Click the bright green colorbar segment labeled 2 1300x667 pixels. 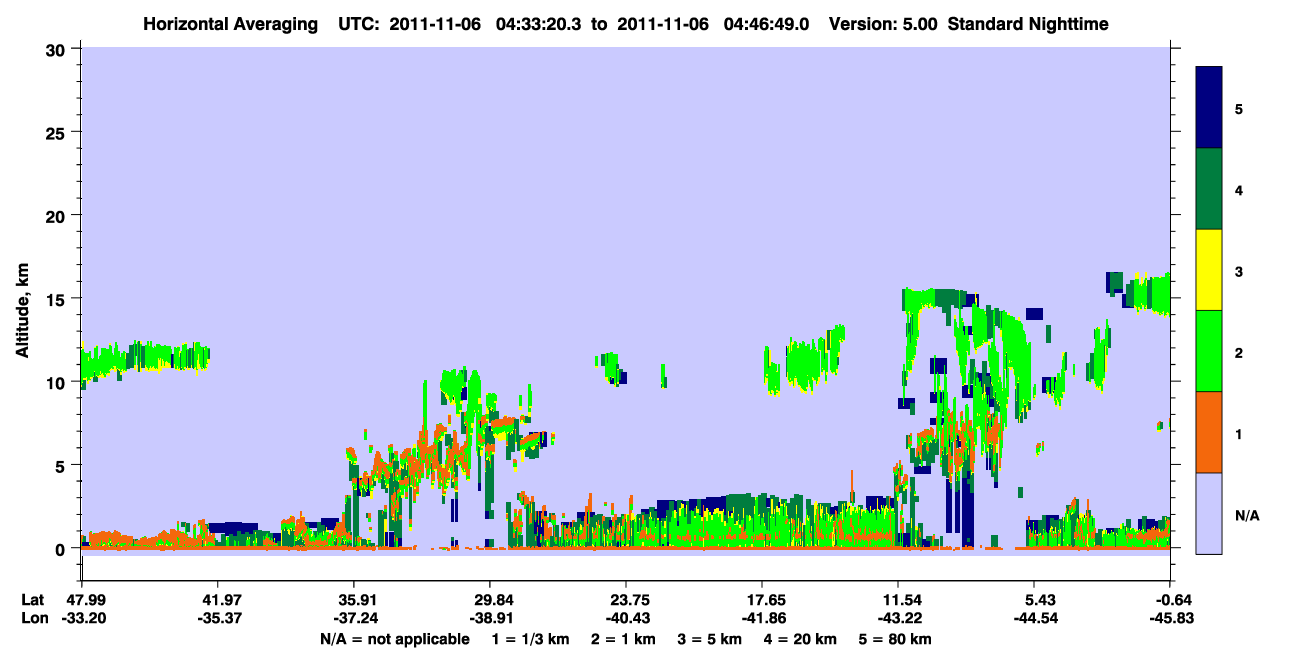pyautogui.click(x=1209, y=351)
